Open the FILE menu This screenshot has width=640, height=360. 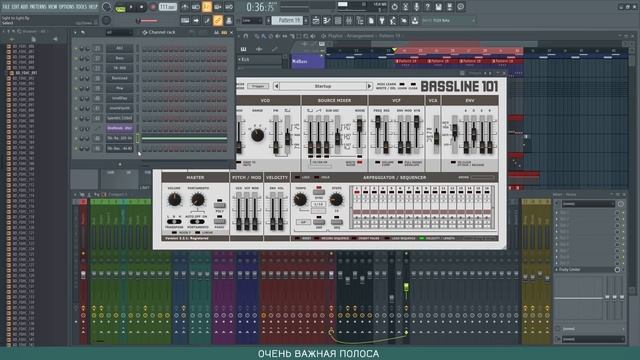[6, 7]
